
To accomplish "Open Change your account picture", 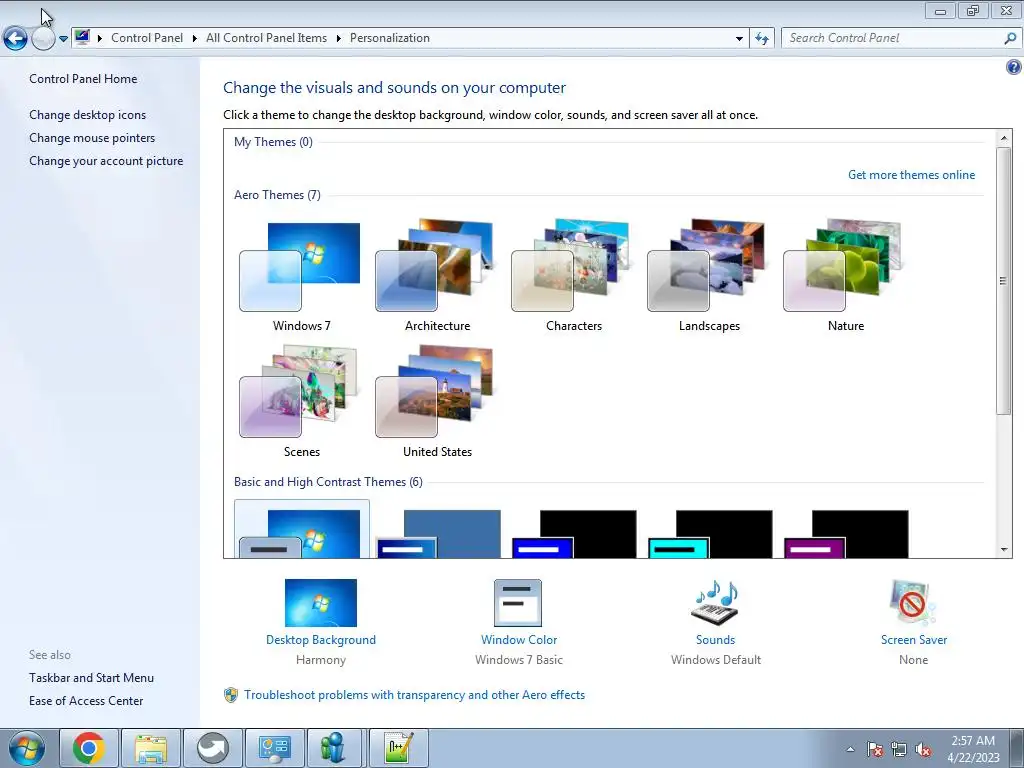I will point(106,161).
